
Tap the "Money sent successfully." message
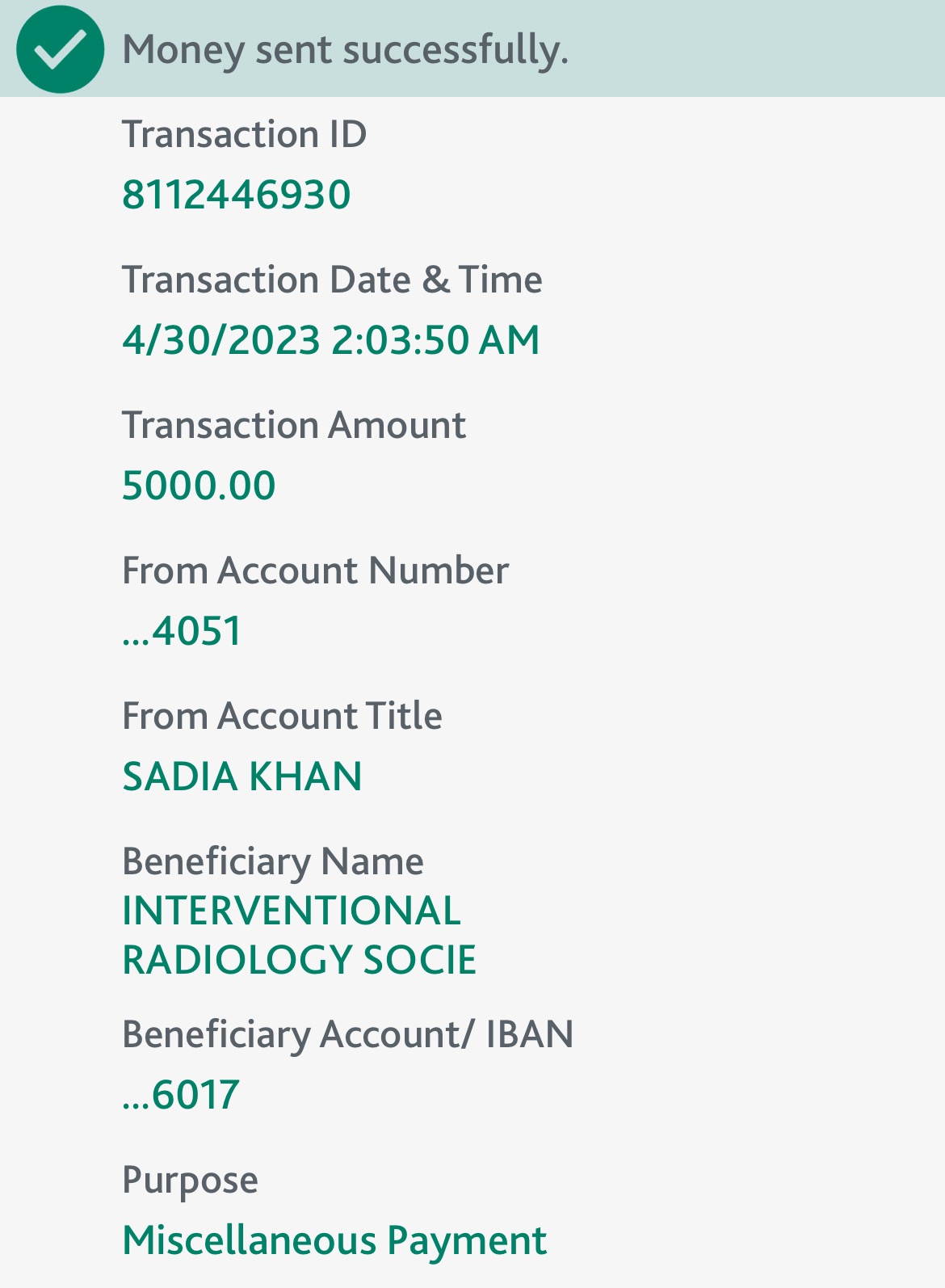345,50
